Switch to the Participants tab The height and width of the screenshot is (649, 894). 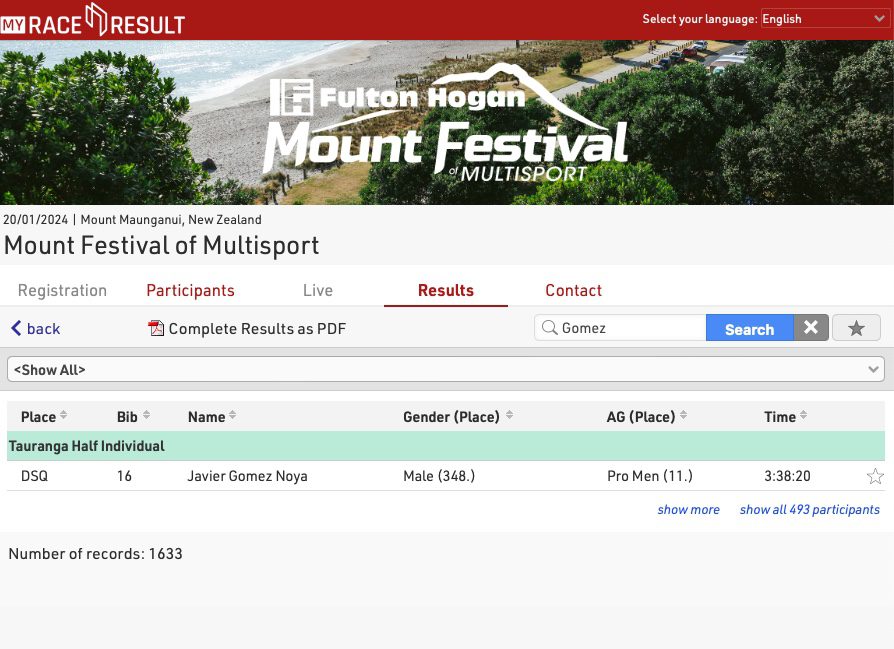tap(190, 290)
